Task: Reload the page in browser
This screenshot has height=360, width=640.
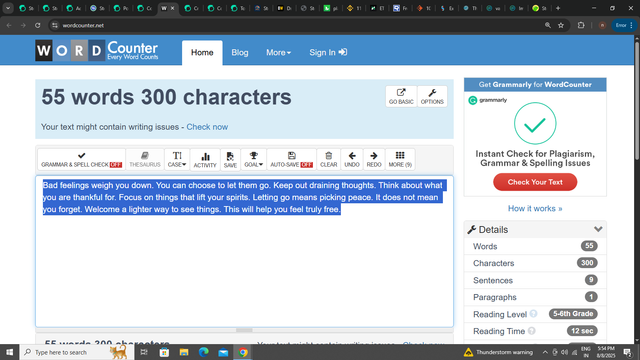Action: pos(38,25)
